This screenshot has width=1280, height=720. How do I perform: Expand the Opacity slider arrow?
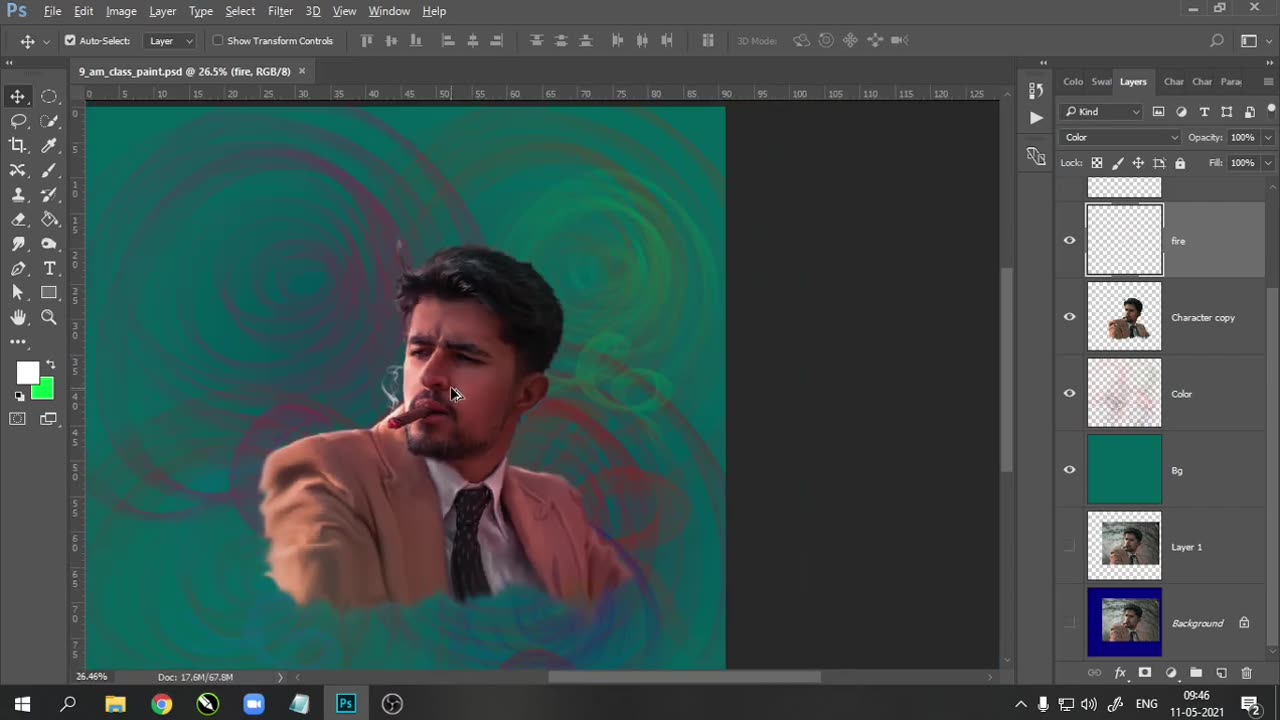pyautogui.click(x=1268, y=137)
